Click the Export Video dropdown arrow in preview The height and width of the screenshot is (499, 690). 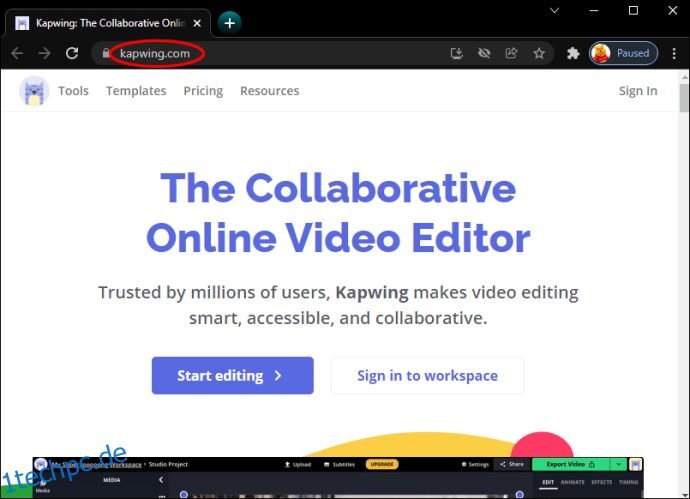pyautogui.click(x=618, y=464)
